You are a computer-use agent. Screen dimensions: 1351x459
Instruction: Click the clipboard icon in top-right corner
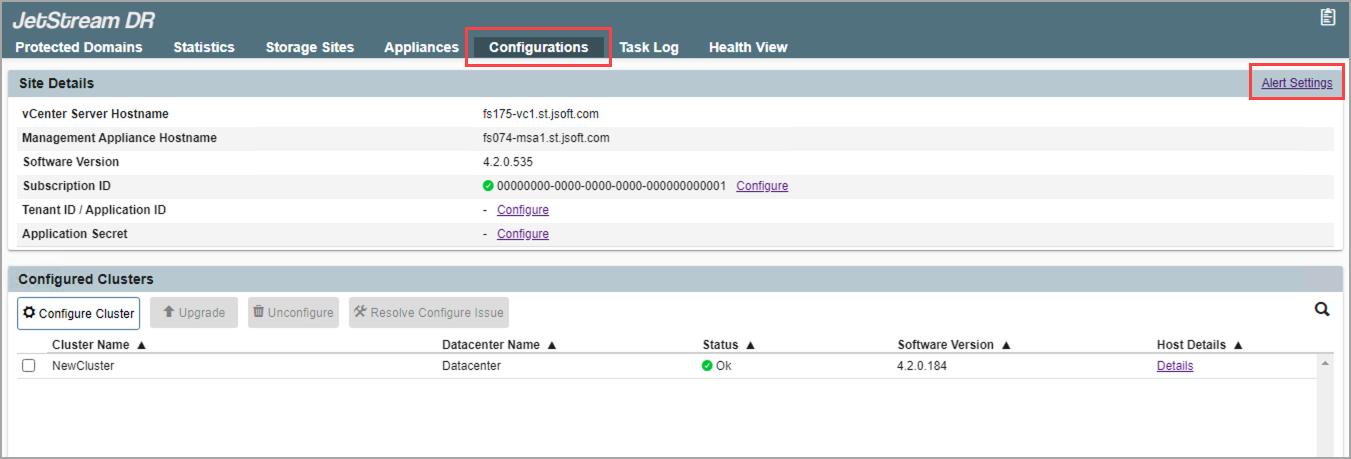click(1327, 17)
